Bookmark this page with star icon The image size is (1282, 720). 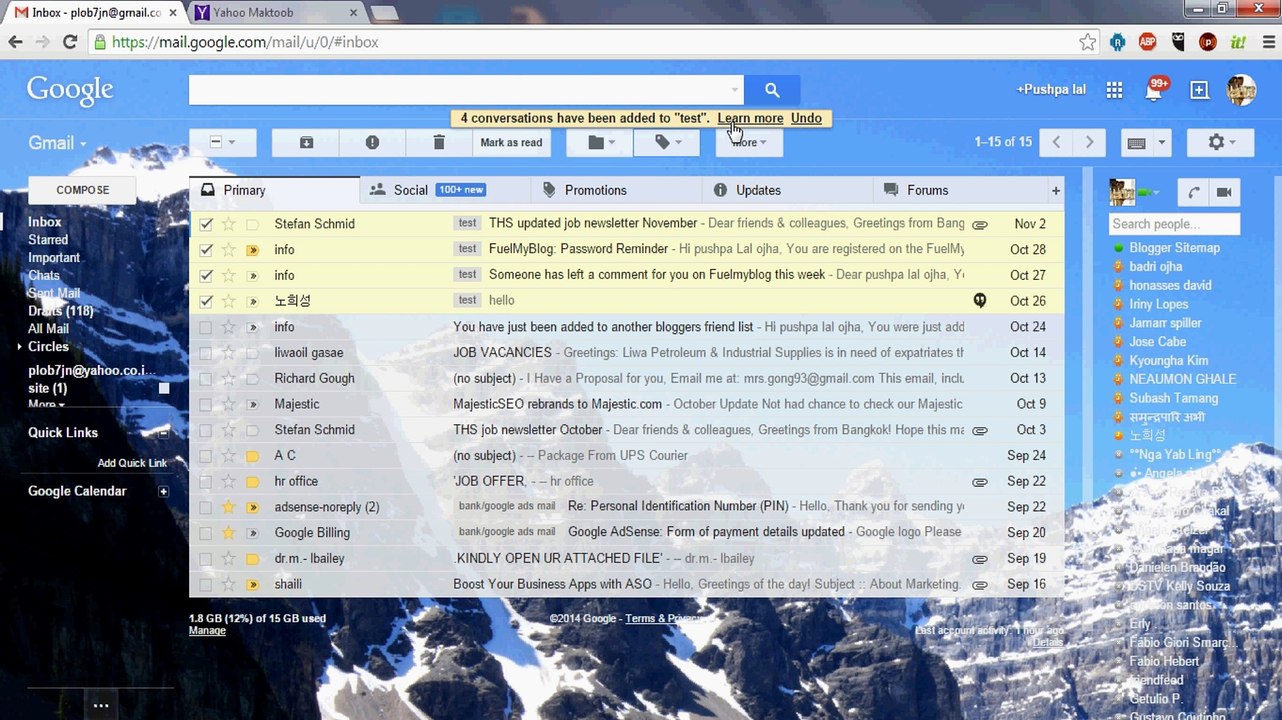1087,42
